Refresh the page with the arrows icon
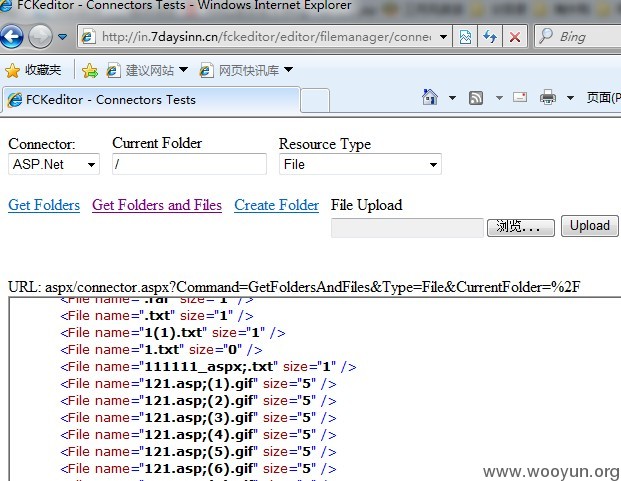621x481 pixels. (x=490, y=37)
